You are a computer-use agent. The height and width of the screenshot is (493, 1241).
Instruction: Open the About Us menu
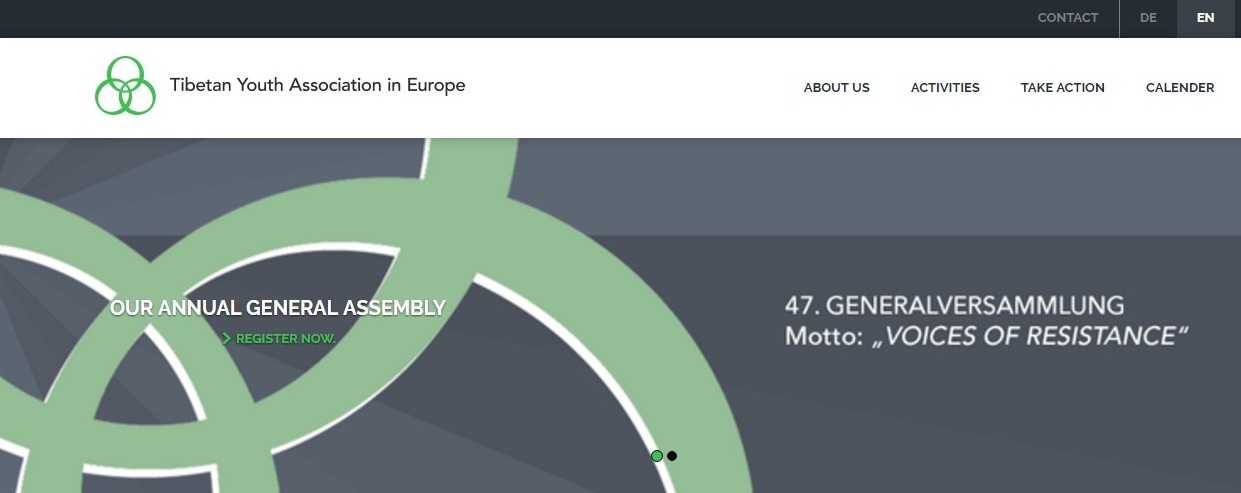836,88
